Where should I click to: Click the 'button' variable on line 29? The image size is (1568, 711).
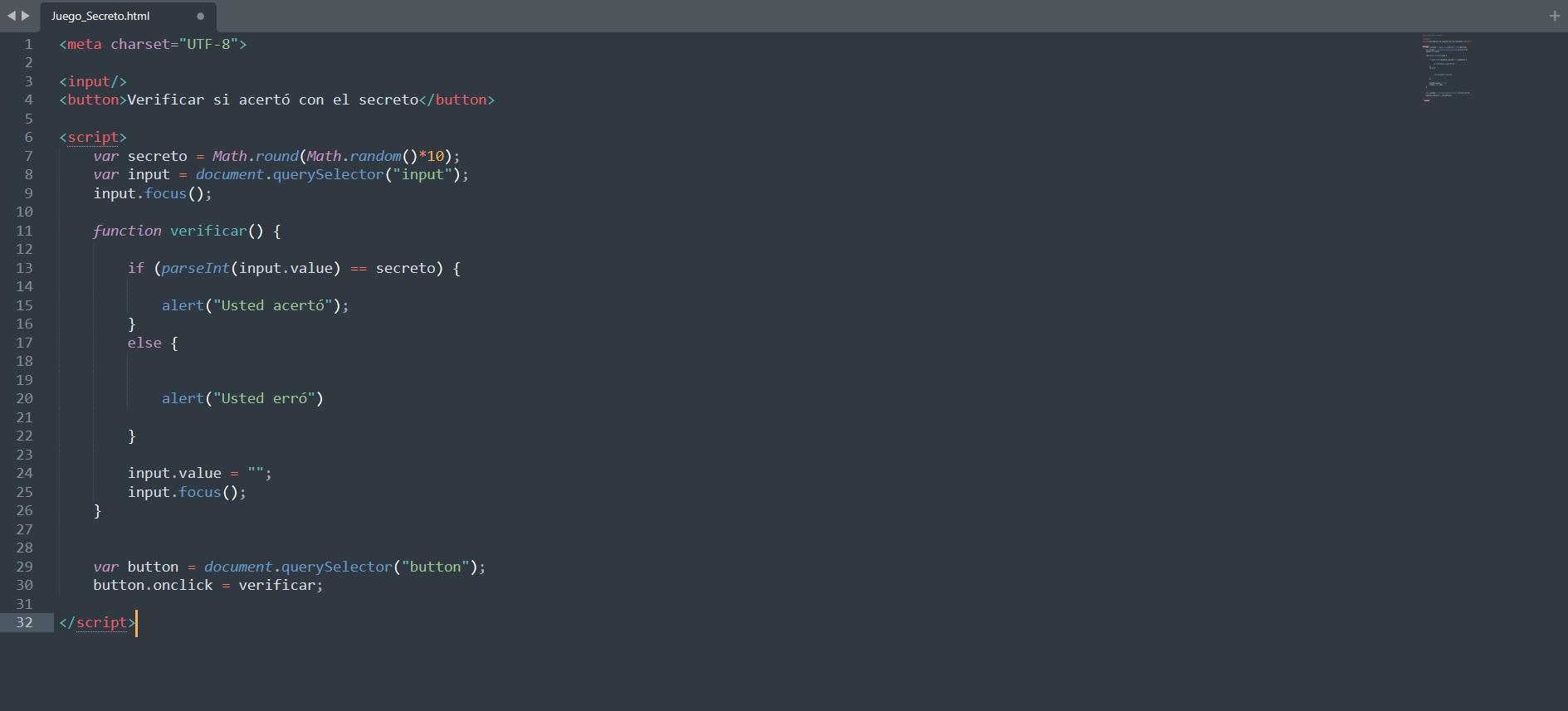coord(153,567)
